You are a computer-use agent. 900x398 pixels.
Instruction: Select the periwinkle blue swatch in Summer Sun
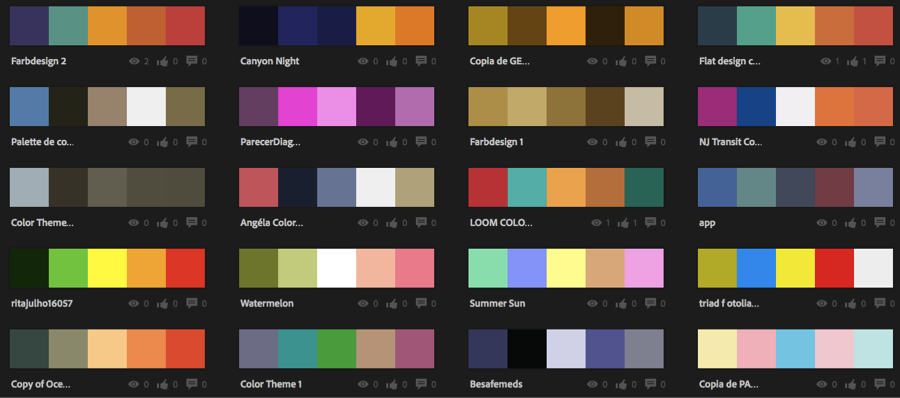click(527, 268)
